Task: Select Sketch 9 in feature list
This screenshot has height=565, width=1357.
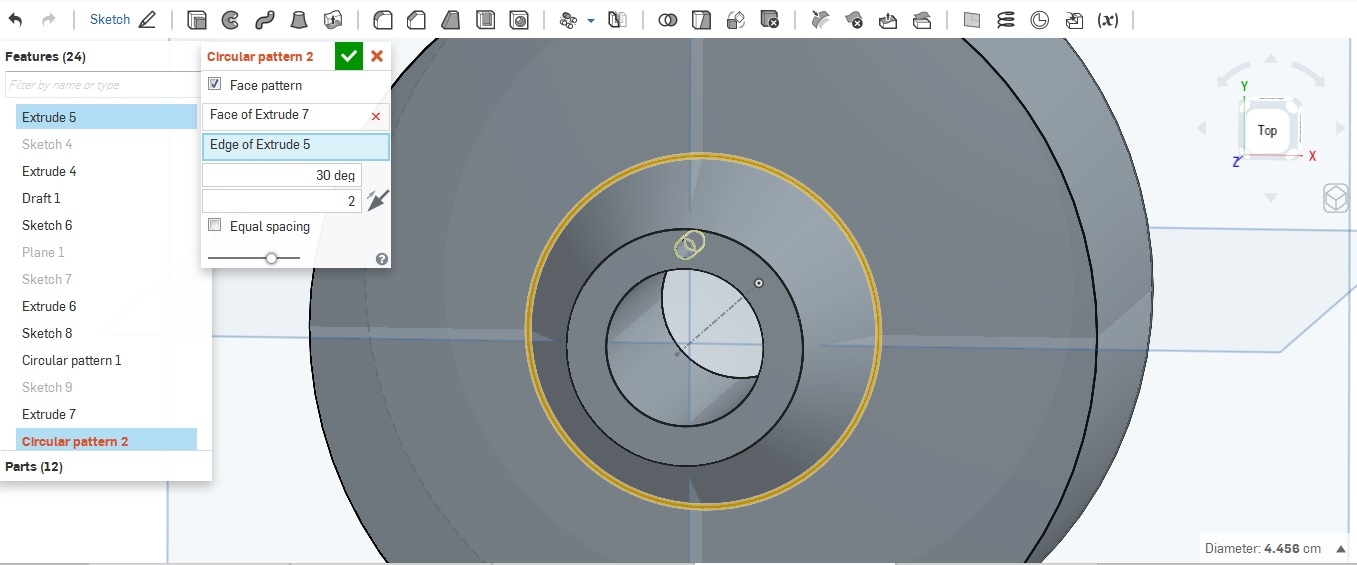Action: click(106, 387)
